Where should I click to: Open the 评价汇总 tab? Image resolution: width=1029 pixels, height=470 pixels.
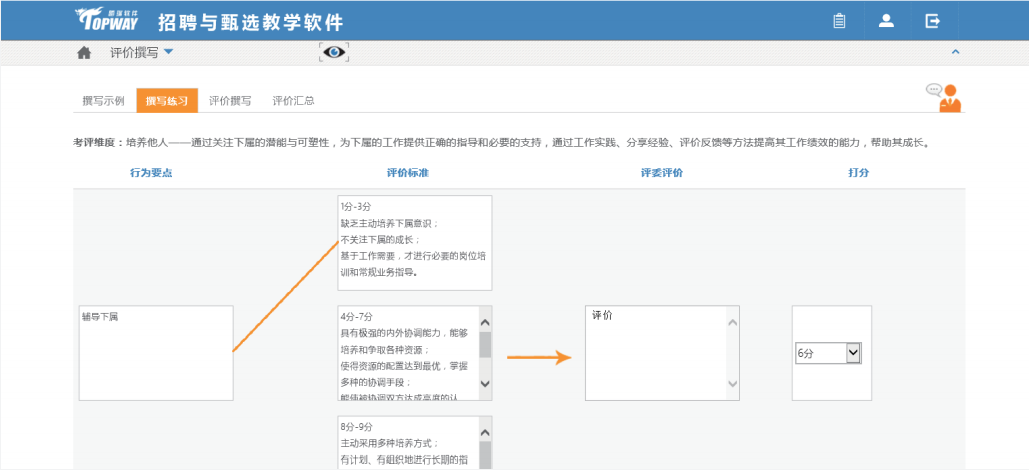coord(293,101)
